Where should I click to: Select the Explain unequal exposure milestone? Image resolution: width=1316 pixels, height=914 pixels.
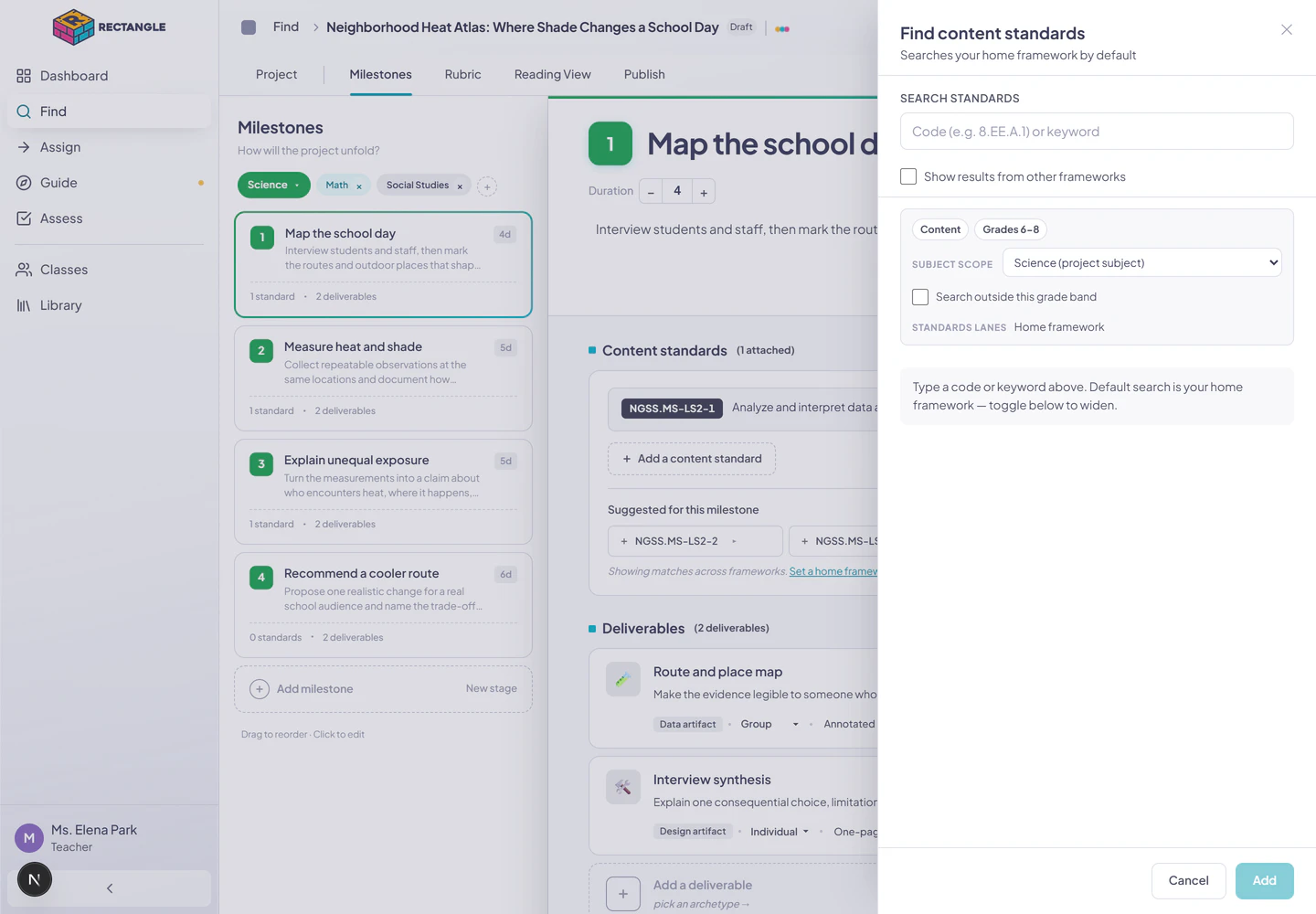pos(383,492)
